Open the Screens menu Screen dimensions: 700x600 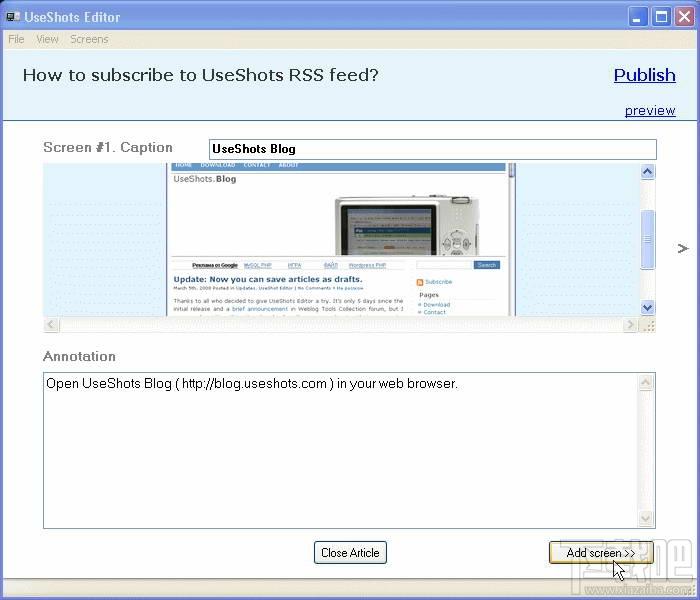(x=89, y=39)
